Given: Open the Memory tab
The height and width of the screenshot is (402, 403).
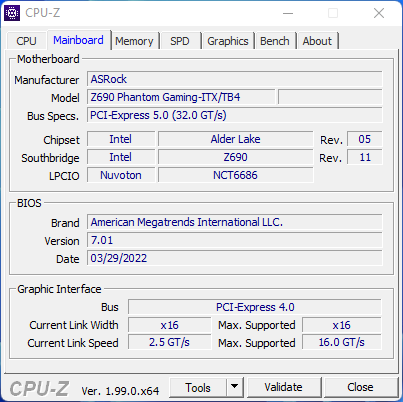Looking at the screenshot, I should pos(134,41).
